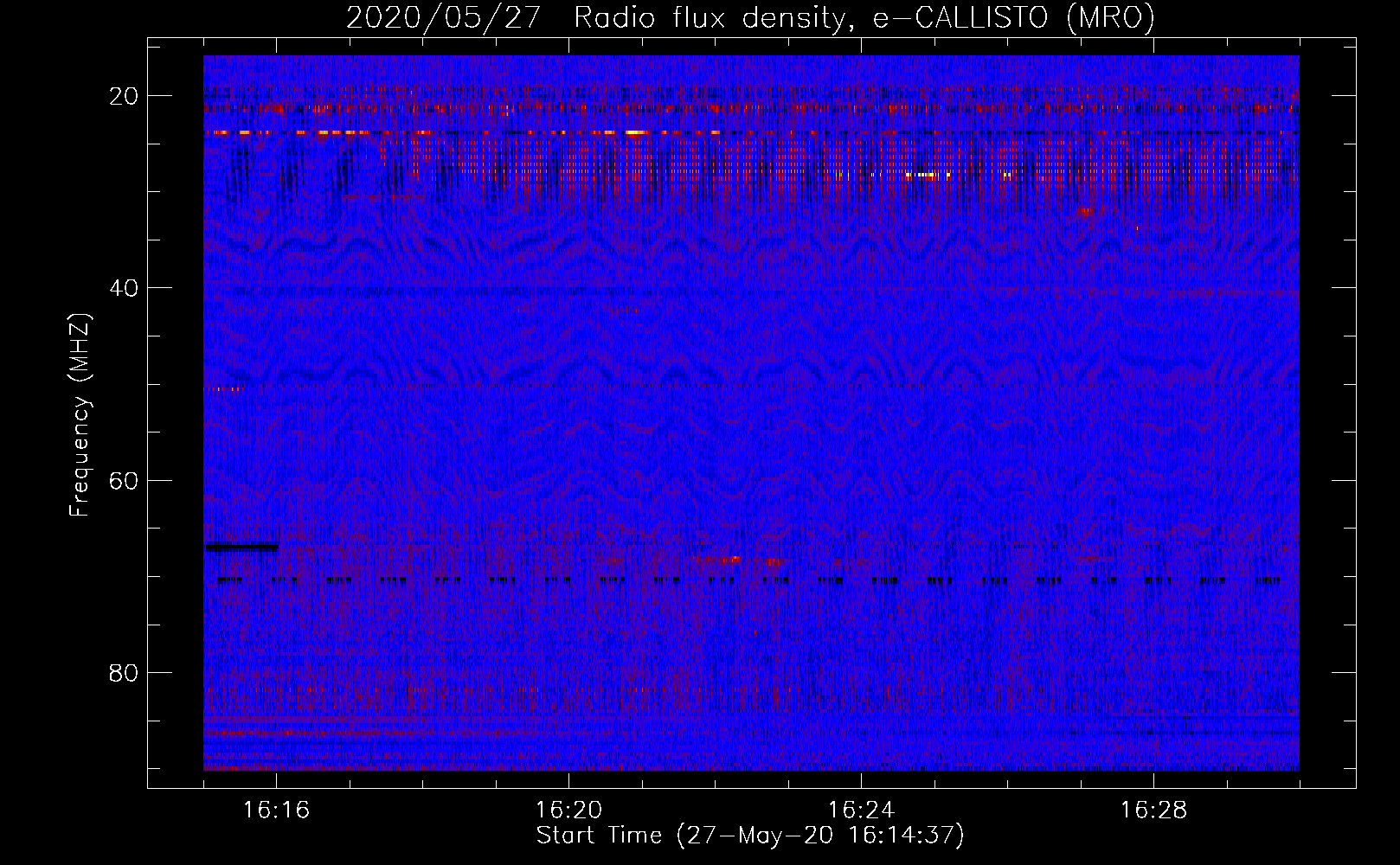This screenshot has width=1400, height=865.
Task: Click the '16:20' time tick label
Action: 568,811
